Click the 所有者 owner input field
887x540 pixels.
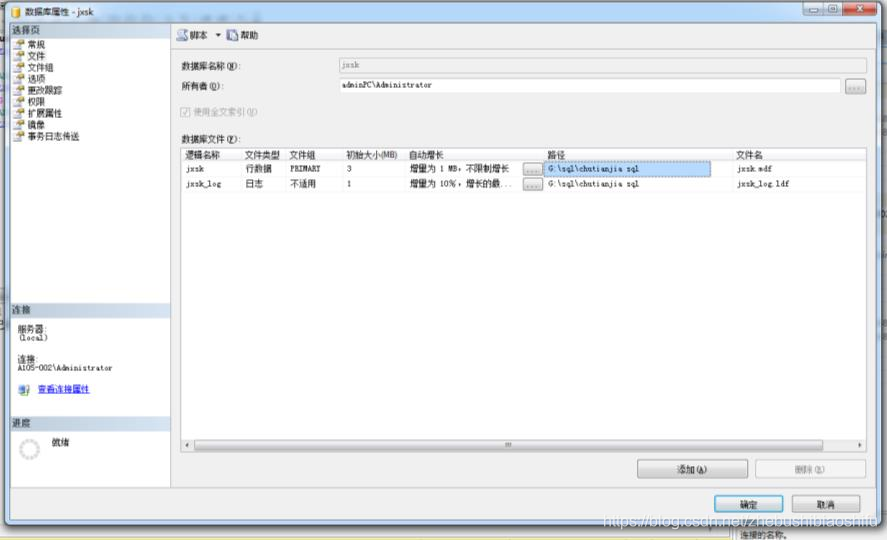[589, 85]
